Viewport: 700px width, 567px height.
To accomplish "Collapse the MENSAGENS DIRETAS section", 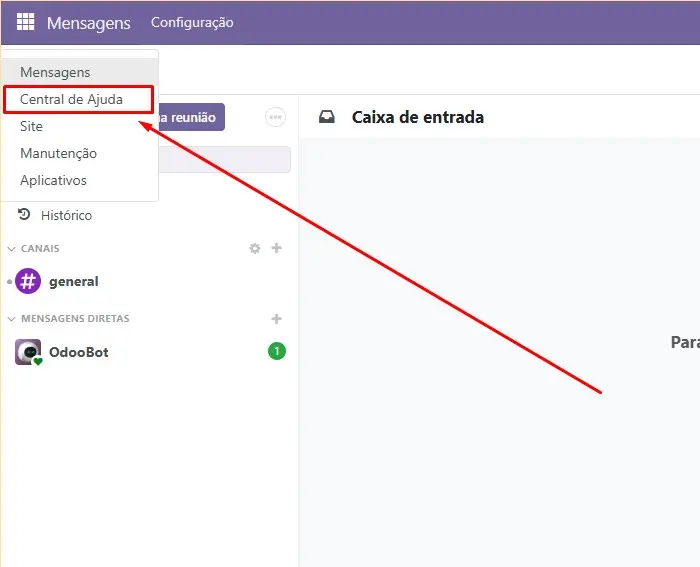I will click(75, 319).
